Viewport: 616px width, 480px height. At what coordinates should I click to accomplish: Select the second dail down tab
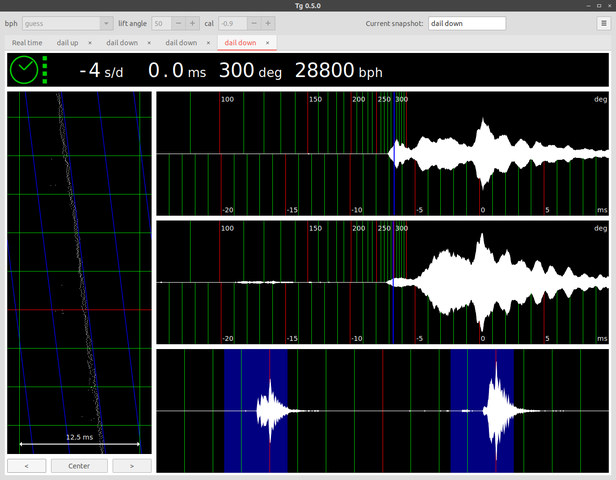[181, 43]
